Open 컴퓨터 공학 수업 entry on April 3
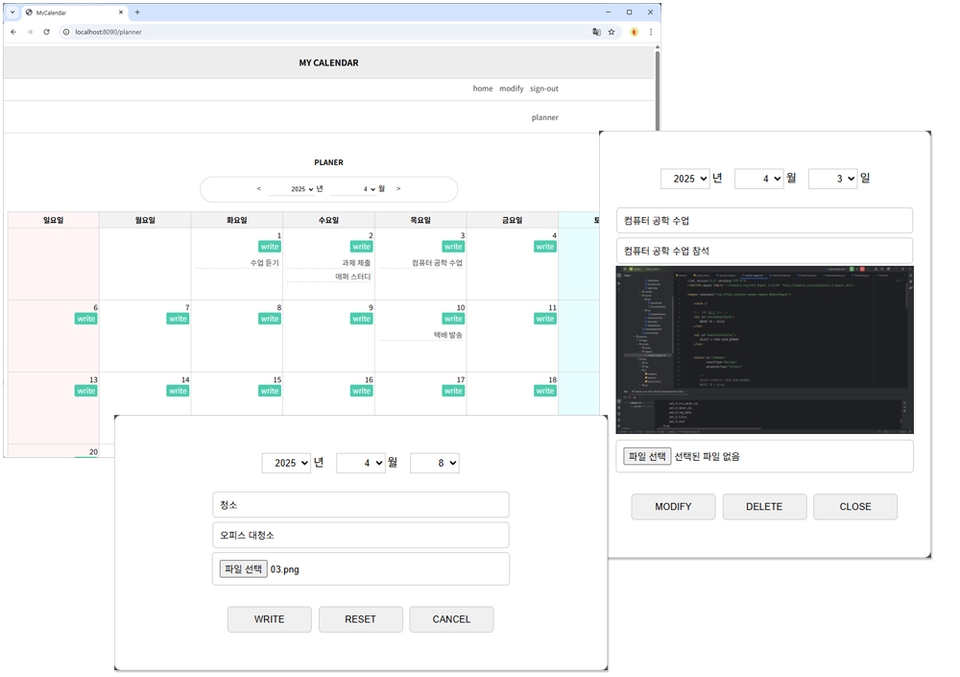Screen dimensions: 960x677 coord(437,263)
